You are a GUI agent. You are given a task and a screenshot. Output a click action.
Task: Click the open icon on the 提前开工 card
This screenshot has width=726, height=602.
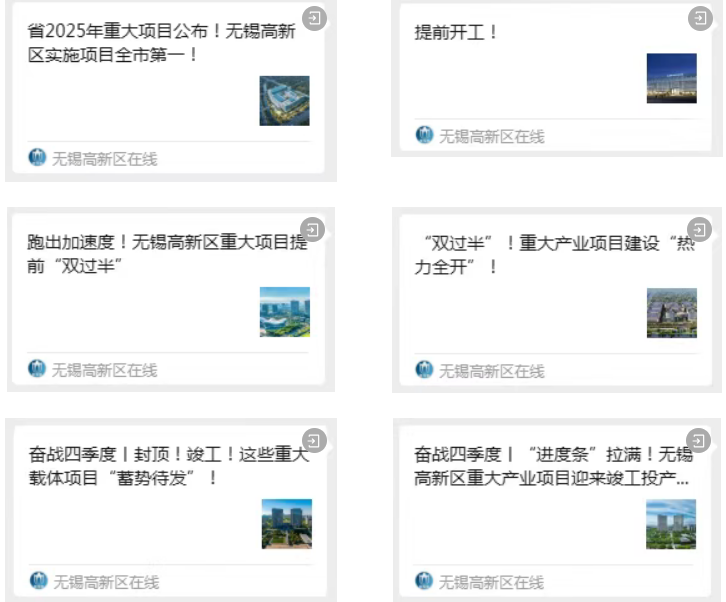(700, 18)
